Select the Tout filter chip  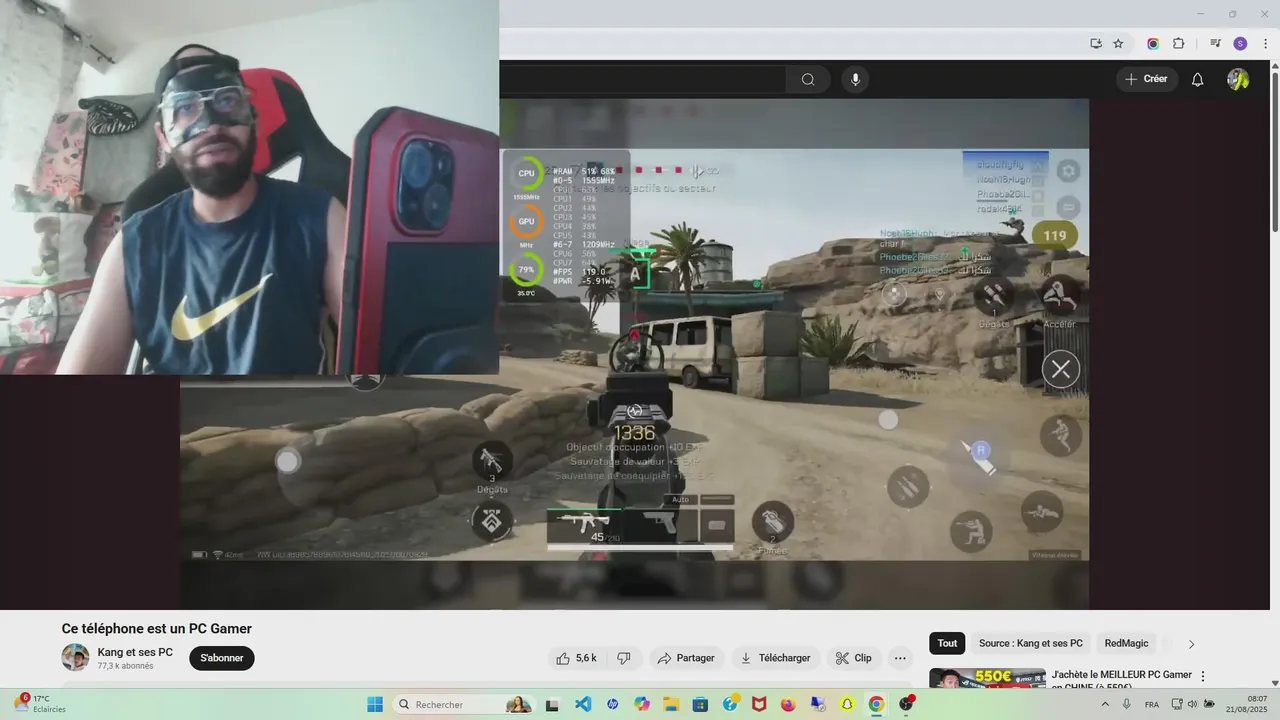pos(947,643)
